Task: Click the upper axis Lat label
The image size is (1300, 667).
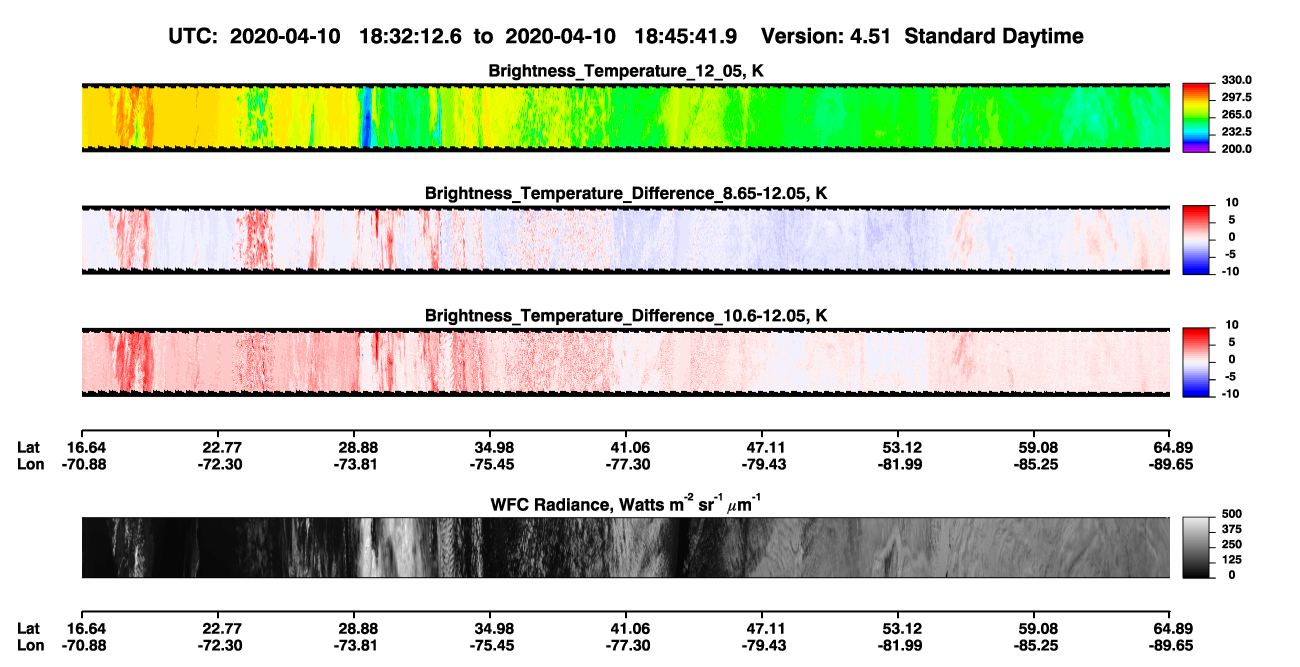Action: pyautogui.click(x=29, y=447)
